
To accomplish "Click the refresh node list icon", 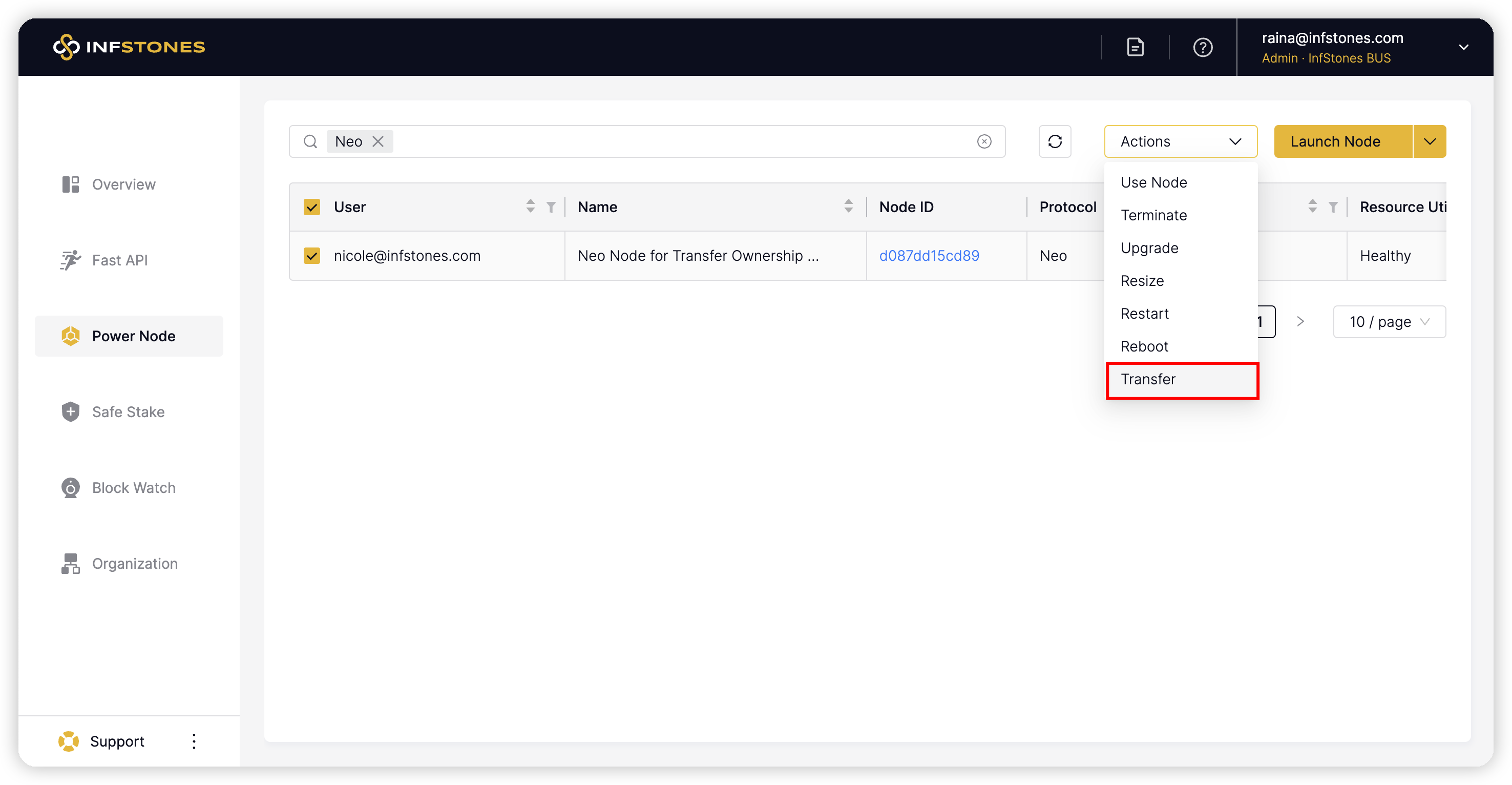I will tap(1054, 141).
